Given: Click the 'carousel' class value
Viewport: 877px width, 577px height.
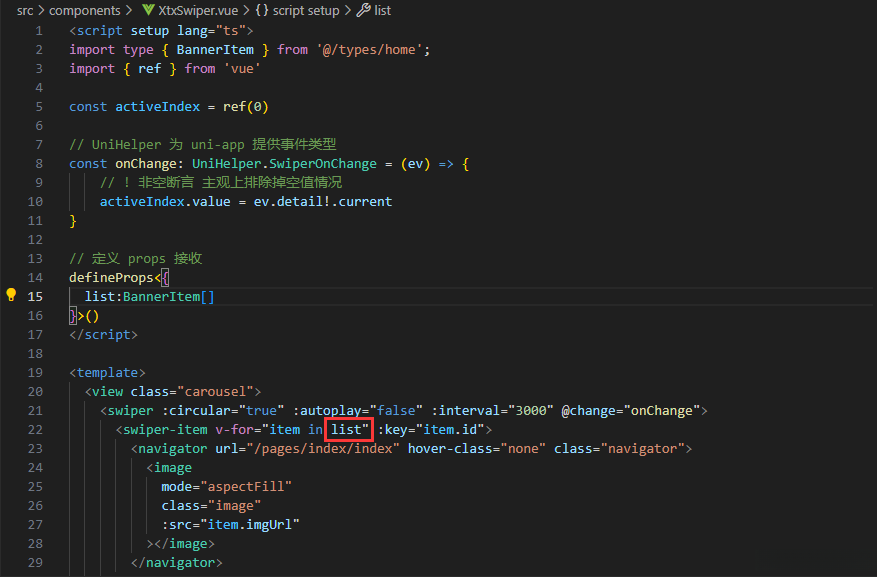Looking at the screenshot, I should point(215,392).
